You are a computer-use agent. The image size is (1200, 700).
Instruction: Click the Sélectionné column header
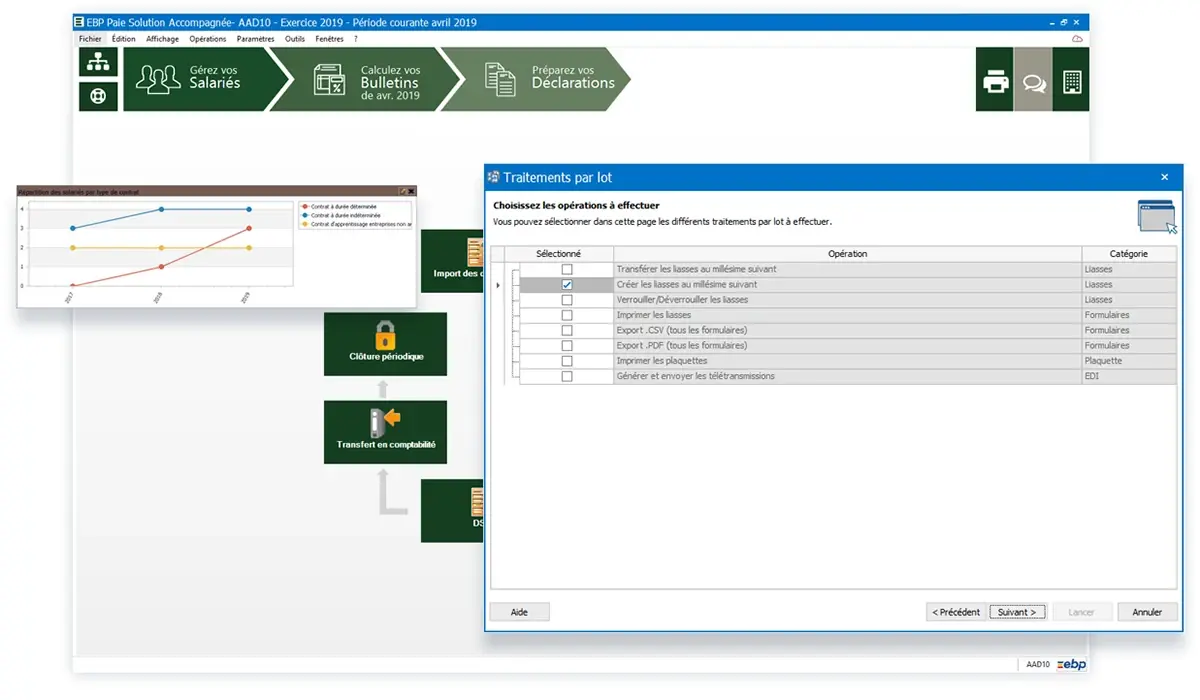pos(558,254)
